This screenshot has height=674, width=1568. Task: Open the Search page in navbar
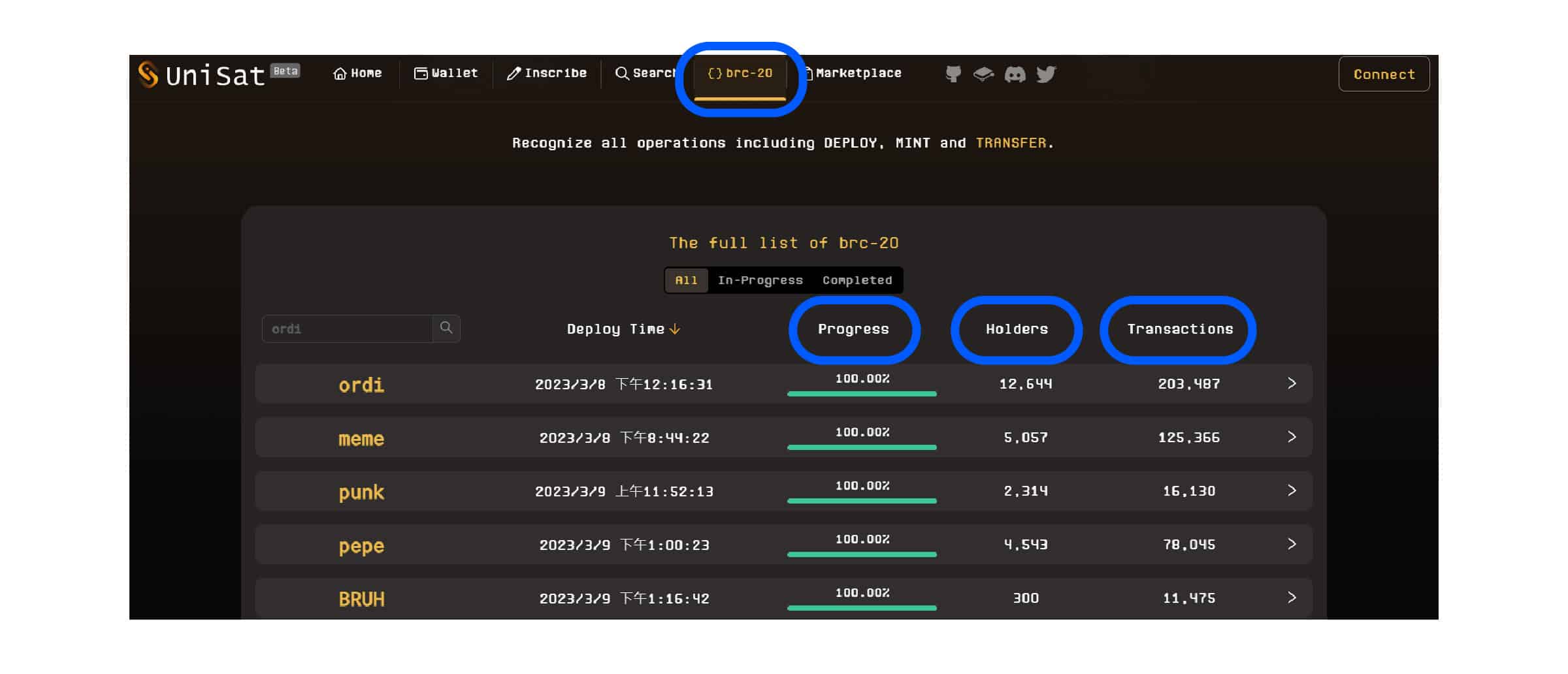(x=645, y=73)
